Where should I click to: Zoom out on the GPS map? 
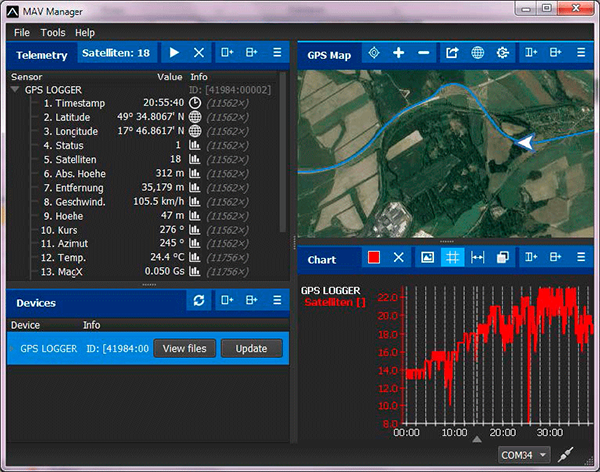[x=424, y=53]
